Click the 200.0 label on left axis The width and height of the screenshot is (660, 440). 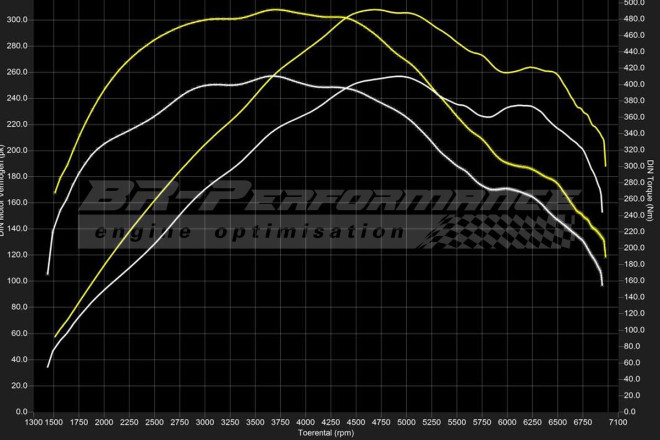(18, 150)
